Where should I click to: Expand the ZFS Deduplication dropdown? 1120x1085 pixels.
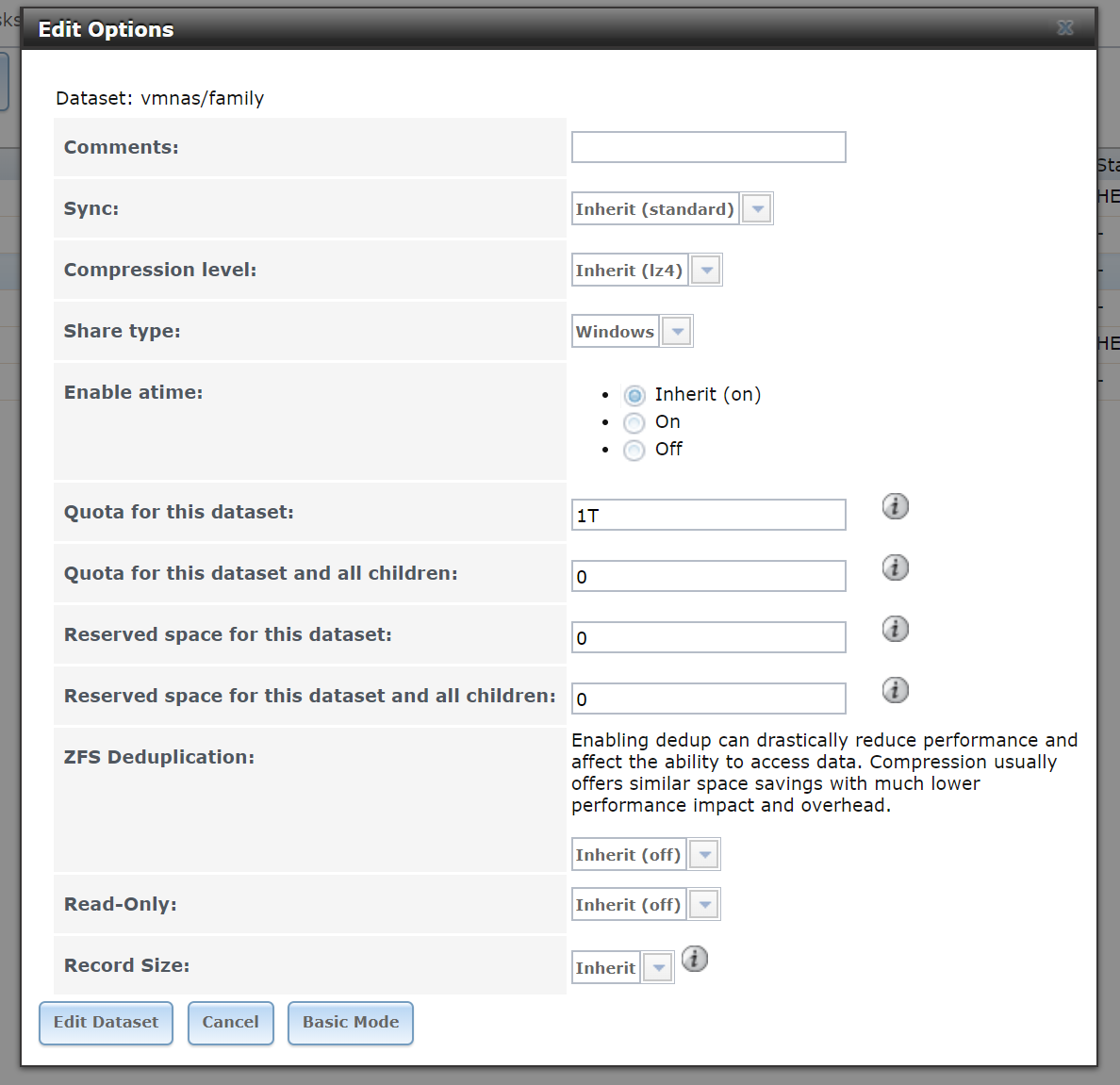(704, 855)
